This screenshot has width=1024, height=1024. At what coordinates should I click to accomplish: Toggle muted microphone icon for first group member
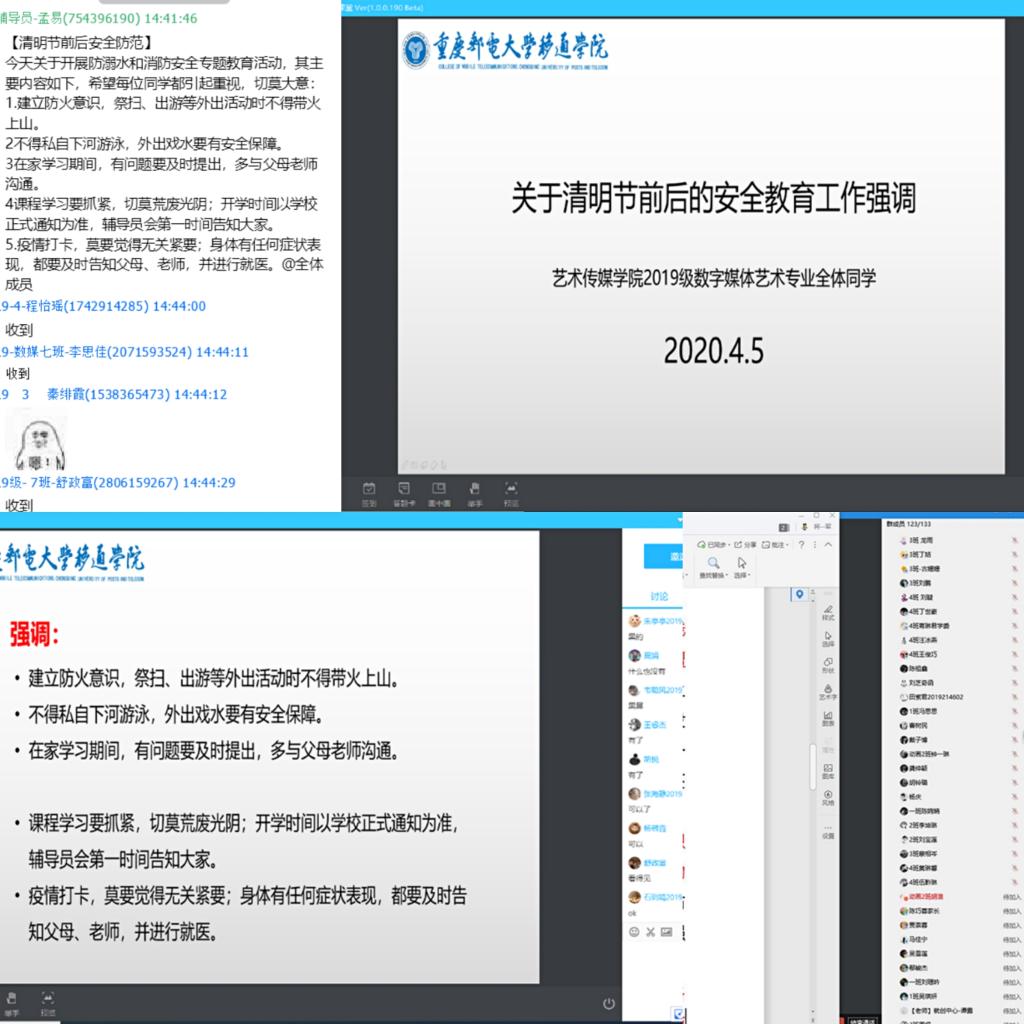tap(1014, 540)
